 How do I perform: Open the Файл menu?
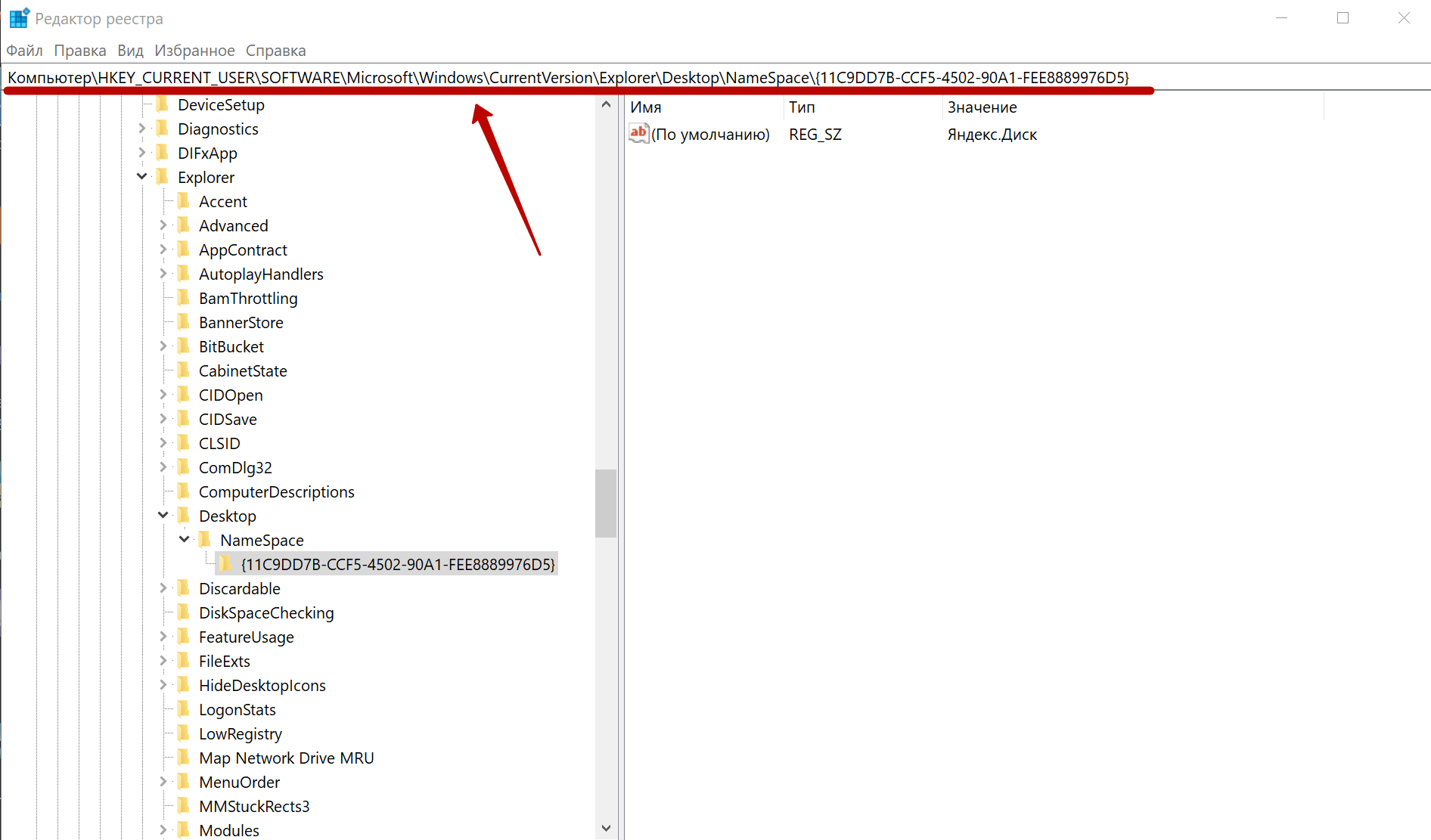pos(24,51)
